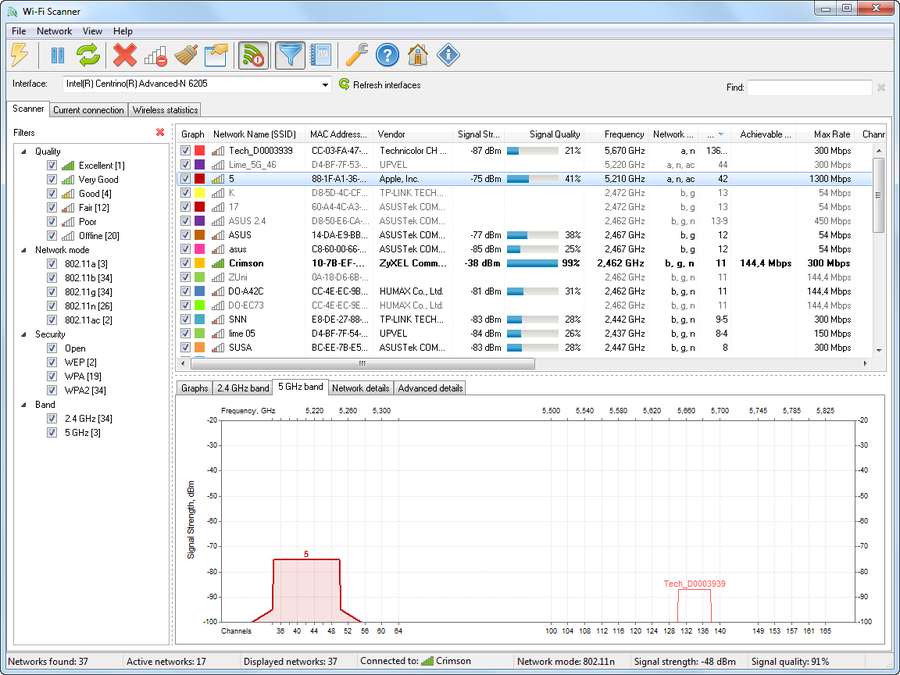Toggle the filter funnel icon
The height and width of the screenshot is (675, 900).
pyautogui.click(x=290, y=56)
